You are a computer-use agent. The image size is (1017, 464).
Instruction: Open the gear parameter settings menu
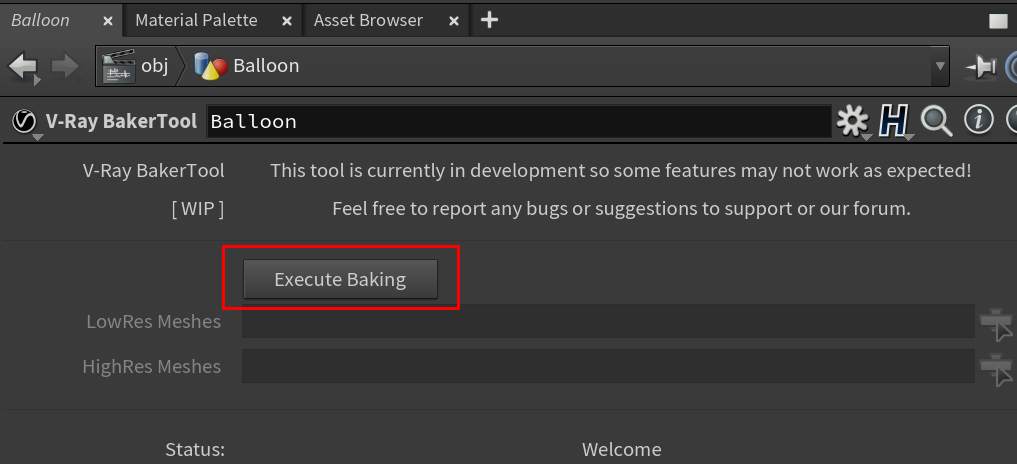(852, 121)
